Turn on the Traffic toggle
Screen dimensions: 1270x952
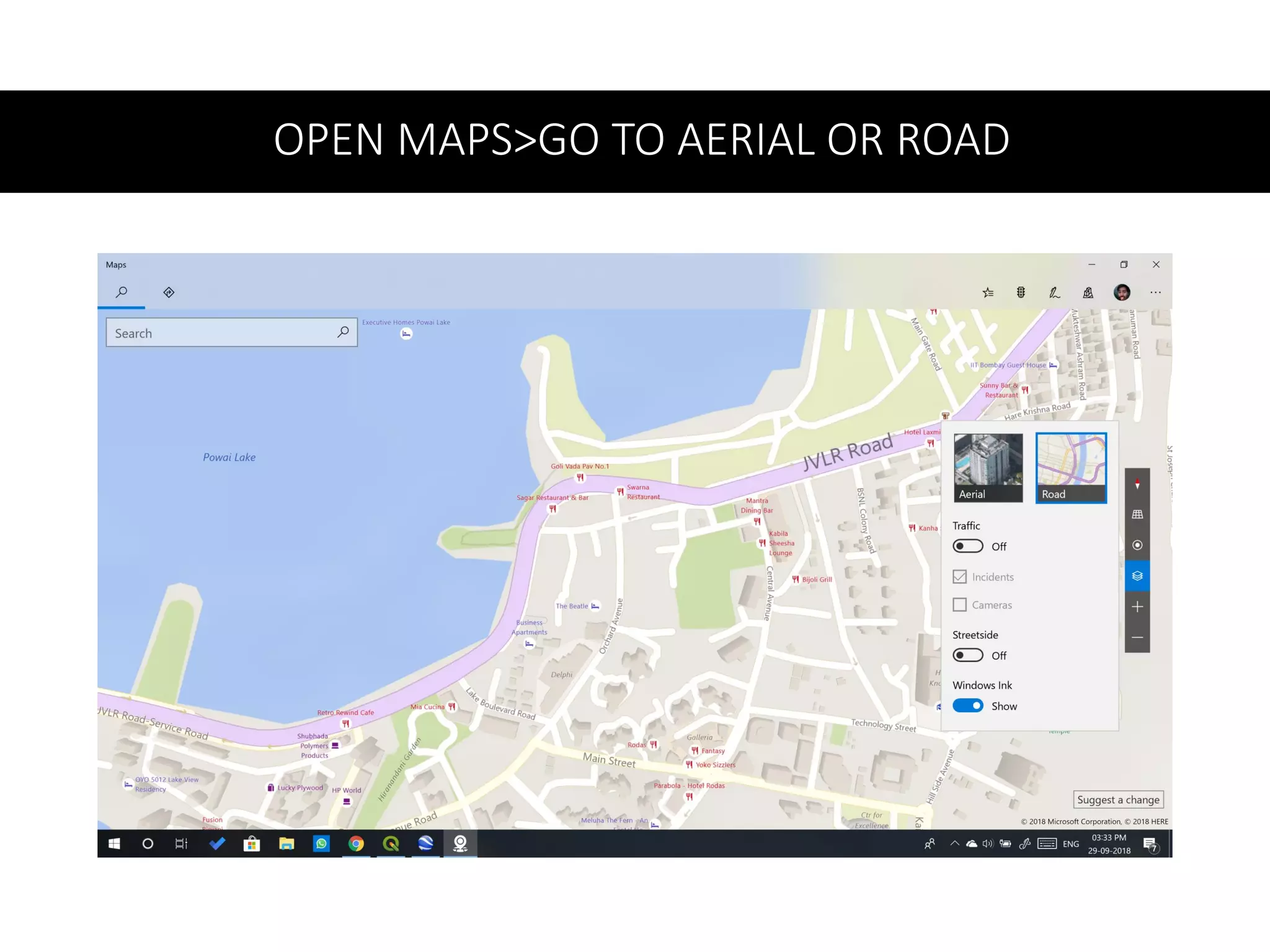968,546
